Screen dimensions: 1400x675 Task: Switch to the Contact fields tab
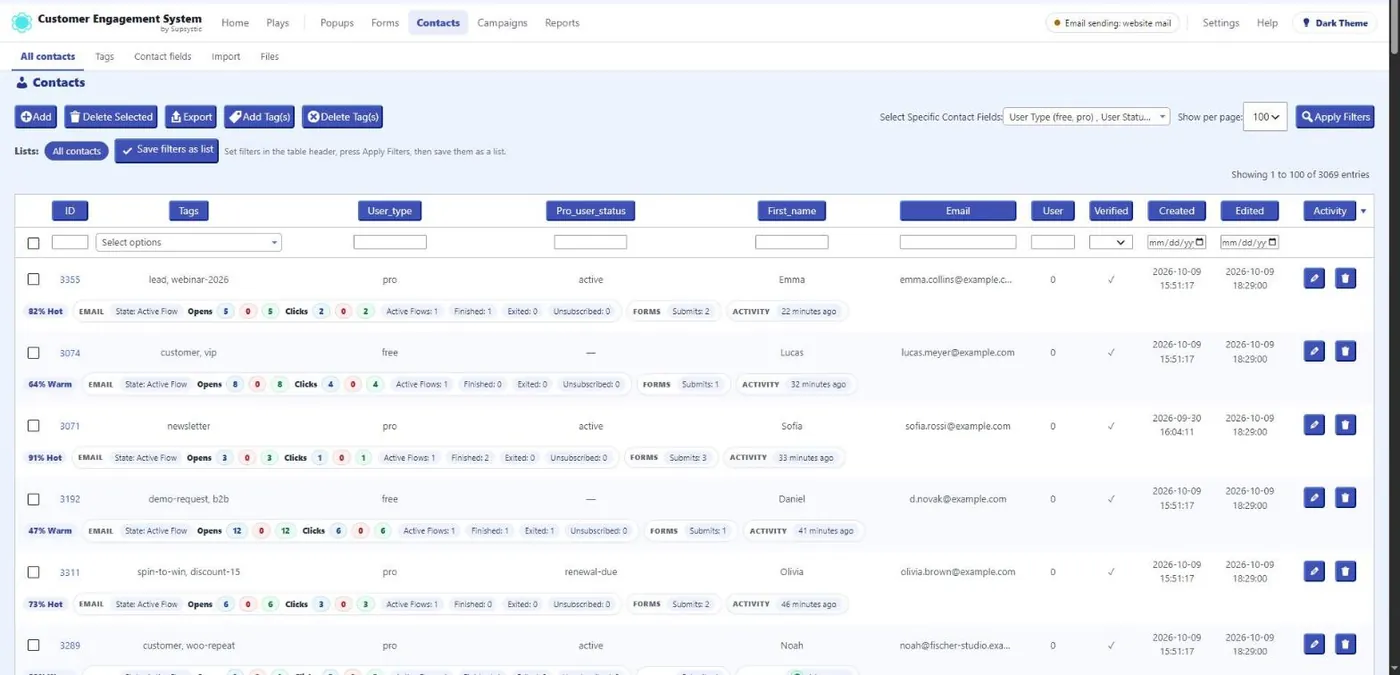(x=163, y=57)
